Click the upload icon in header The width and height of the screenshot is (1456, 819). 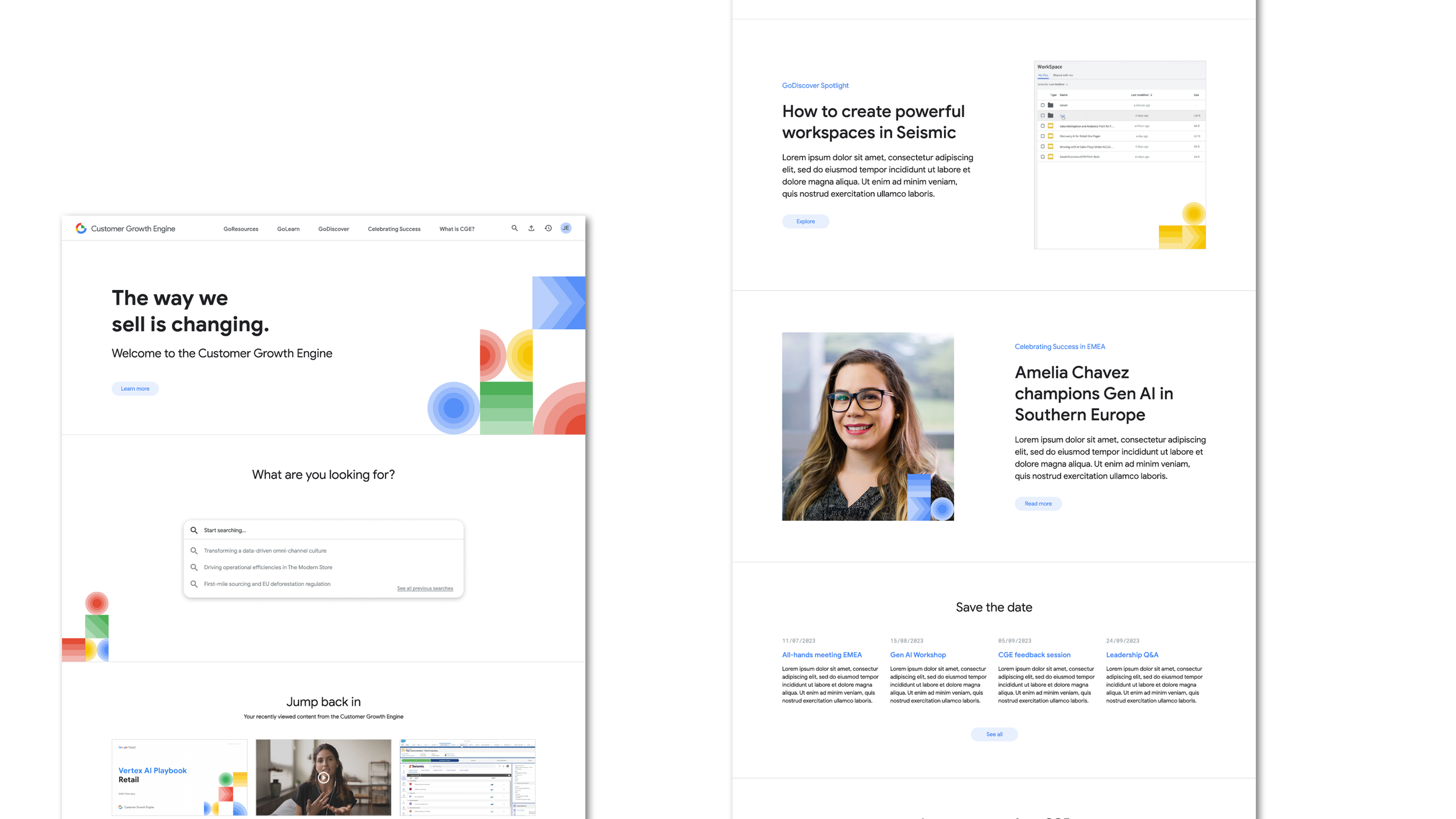(531, 228)
